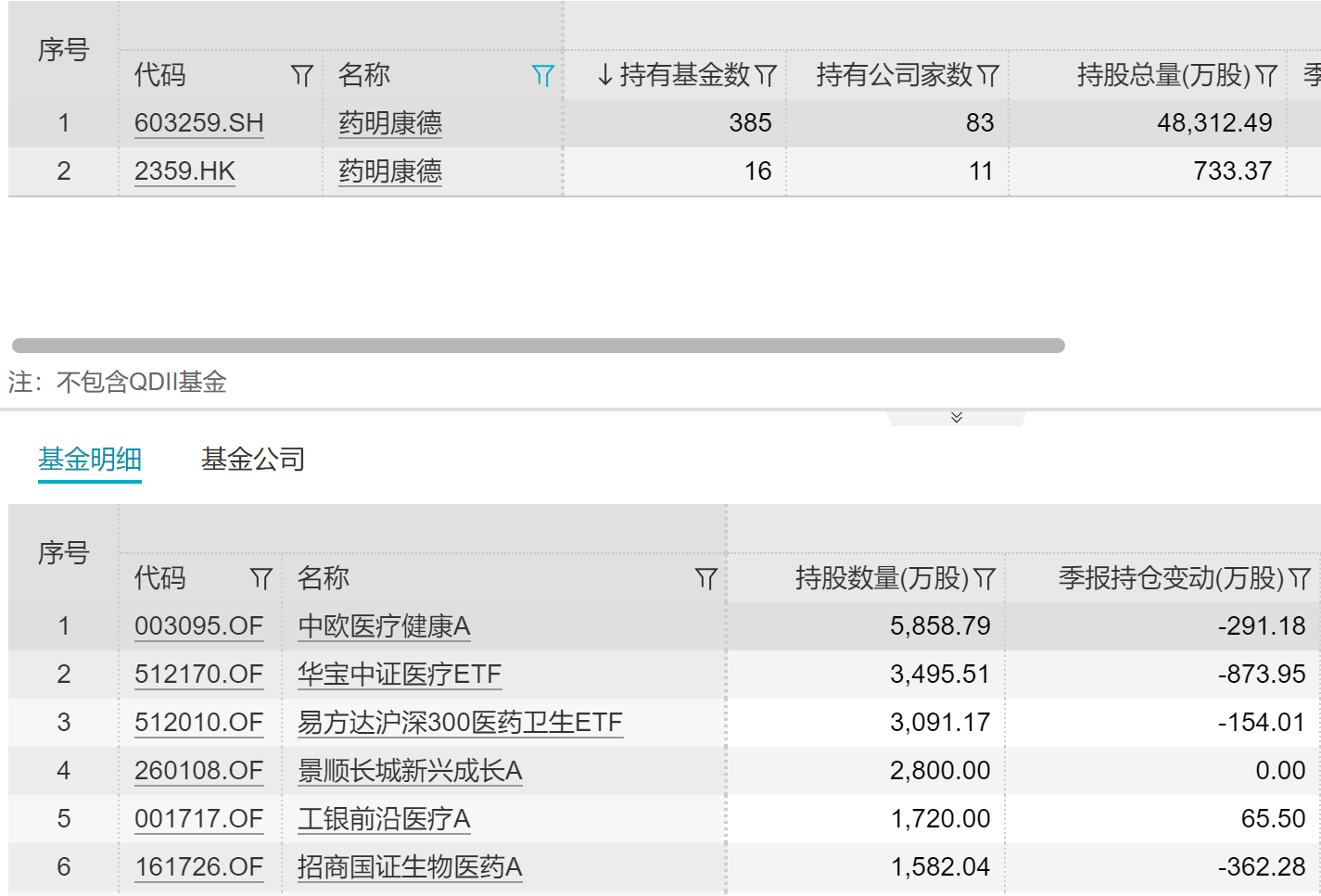
Task: Select company count cell 83
Action: coord(980,123)
